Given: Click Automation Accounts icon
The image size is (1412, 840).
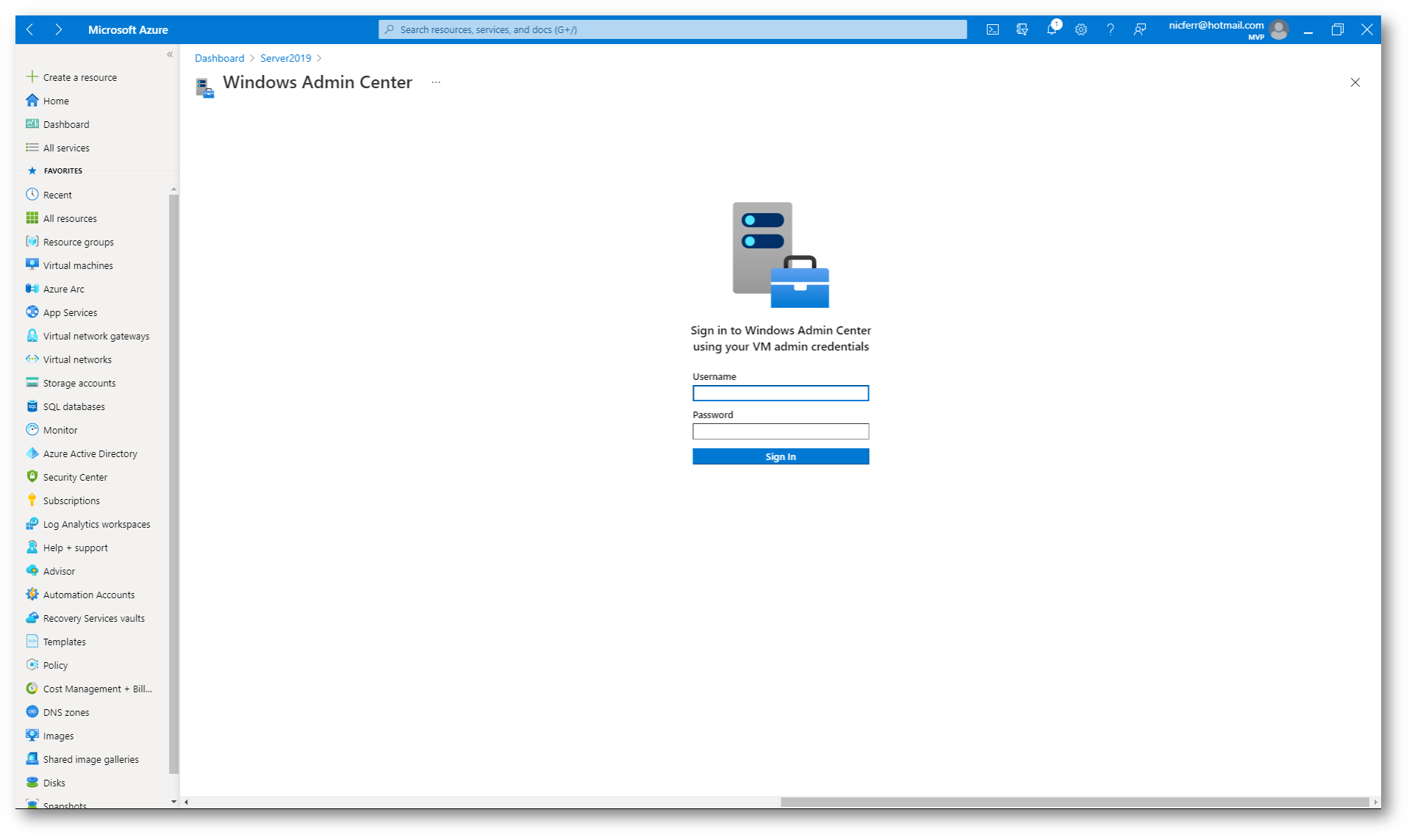Looking at the screenshot, I should point(32,595).
